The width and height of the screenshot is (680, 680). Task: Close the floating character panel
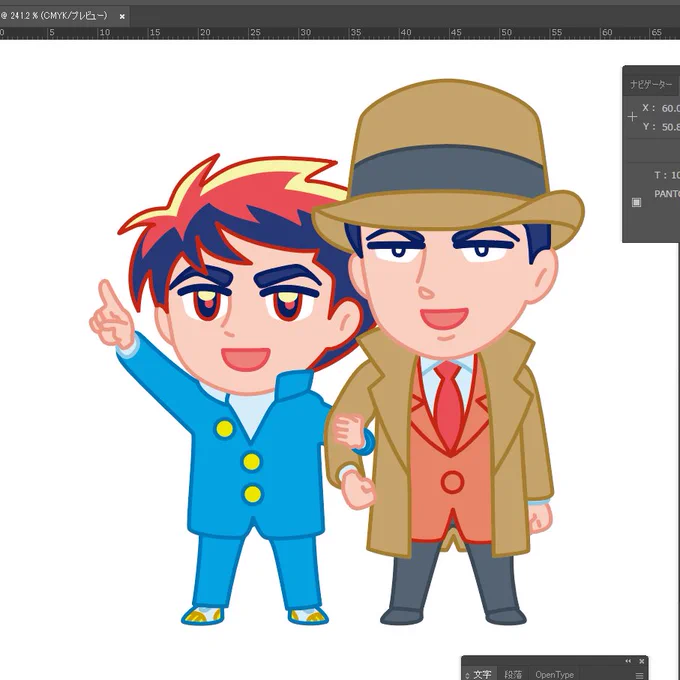tap(642, 661)
